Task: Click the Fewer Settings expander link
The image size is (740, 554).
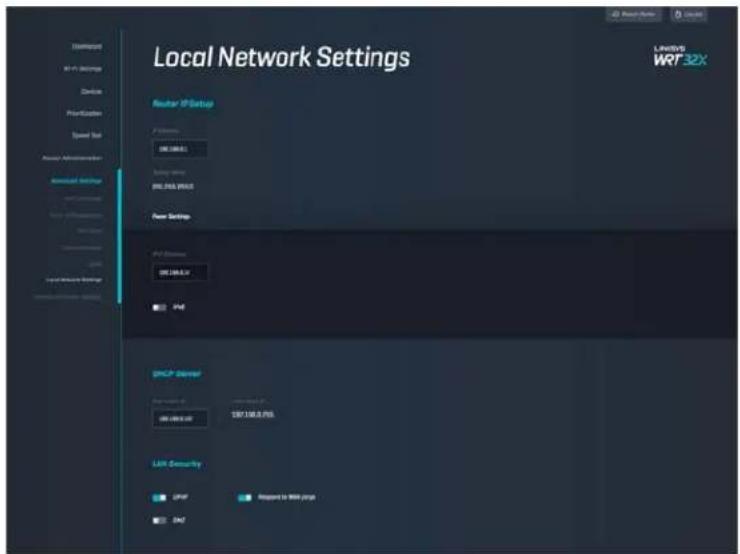Action: point(171,216)
